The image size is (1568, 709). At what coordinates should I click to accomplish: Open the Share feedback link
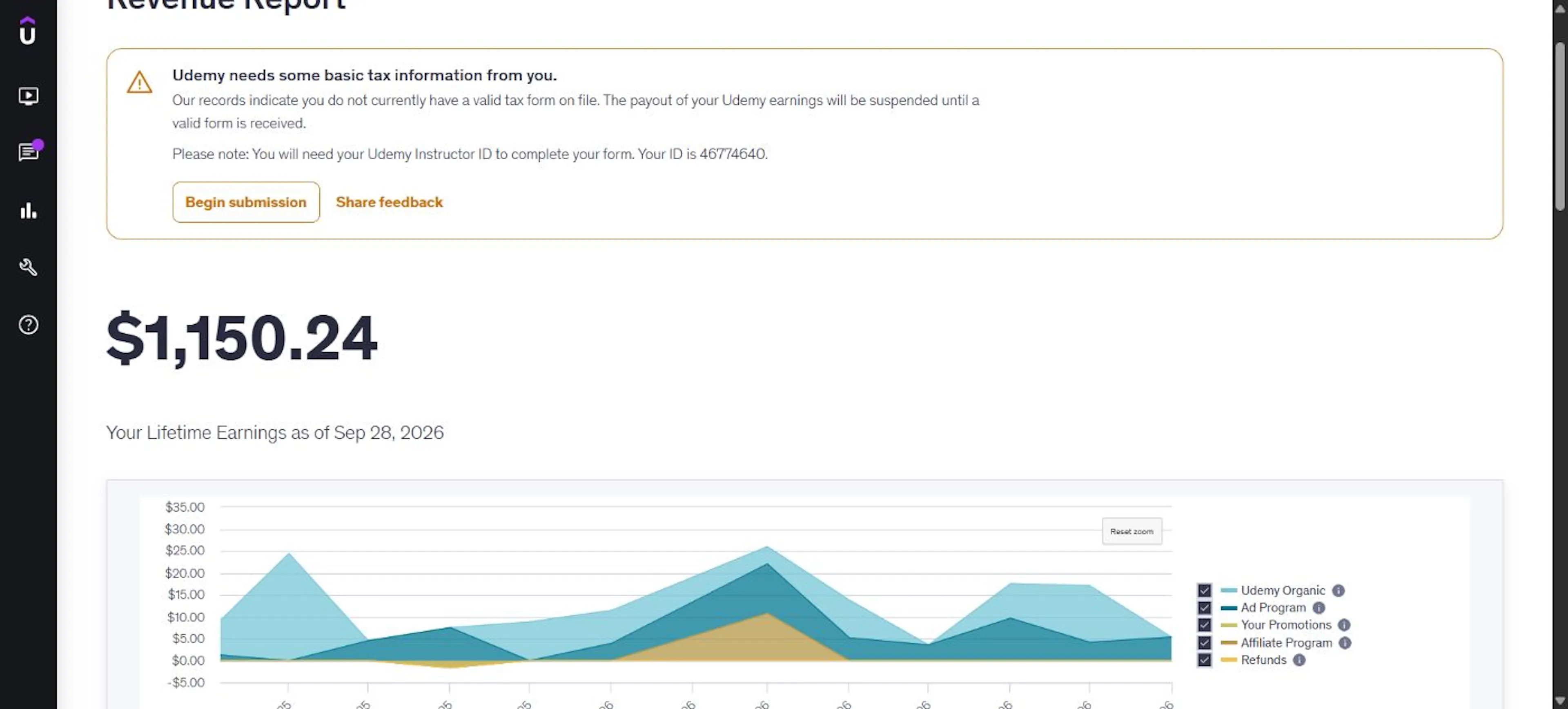pos(389,202)
